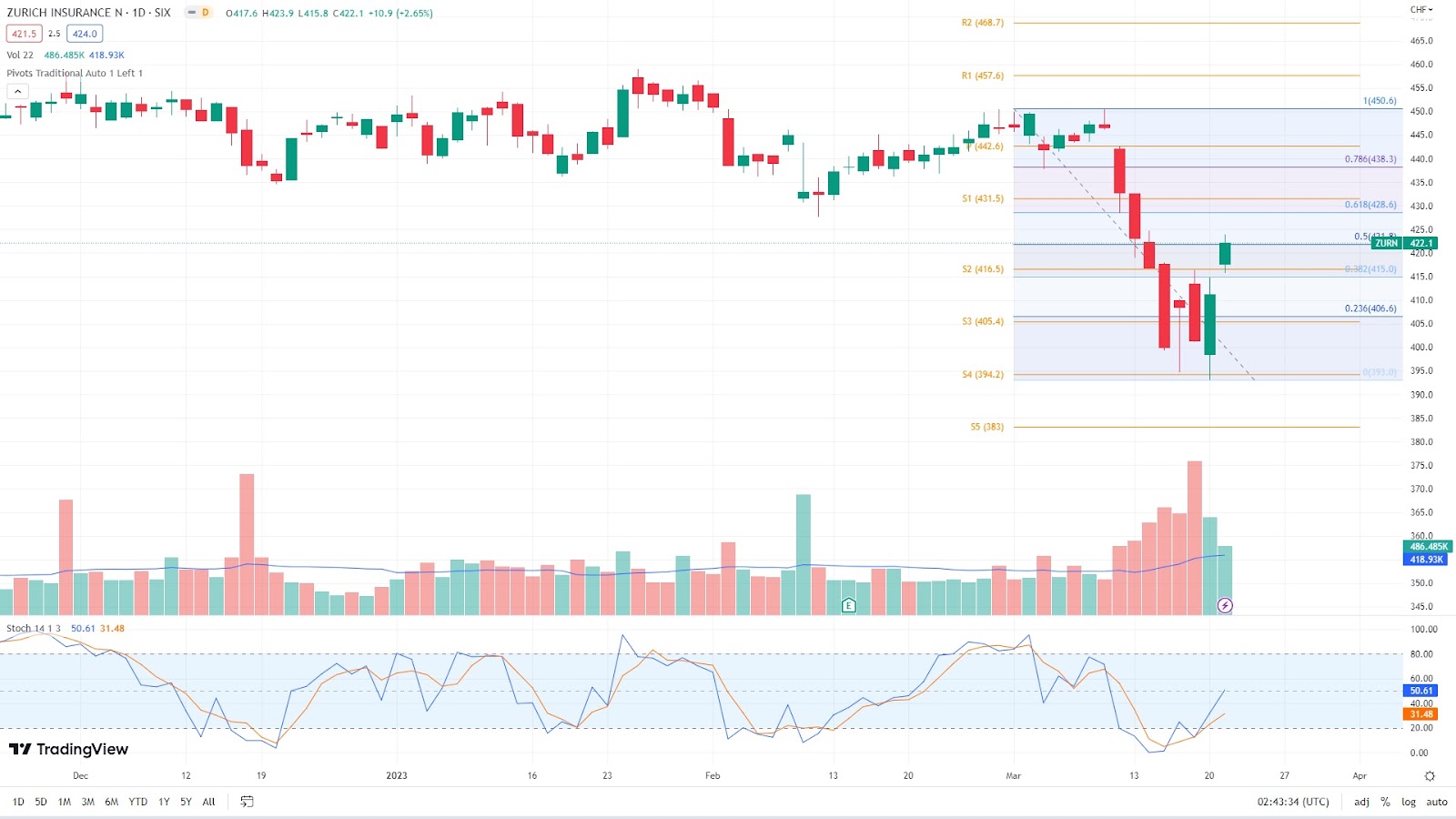The height and width of the screenshot is (819, 1456).
Task: Select the 3M time range
Action: 88,802
